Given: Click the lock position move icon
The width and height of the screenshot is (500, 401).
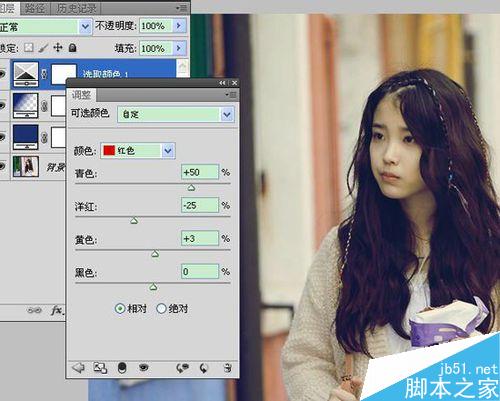Looking at the screenshot, I should coord(58,48).
